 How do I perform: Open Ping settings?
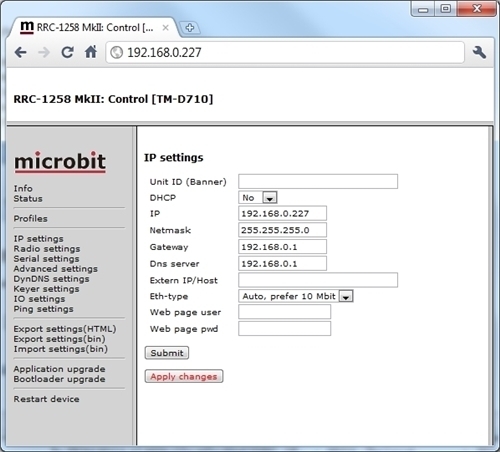coord(44,309)
